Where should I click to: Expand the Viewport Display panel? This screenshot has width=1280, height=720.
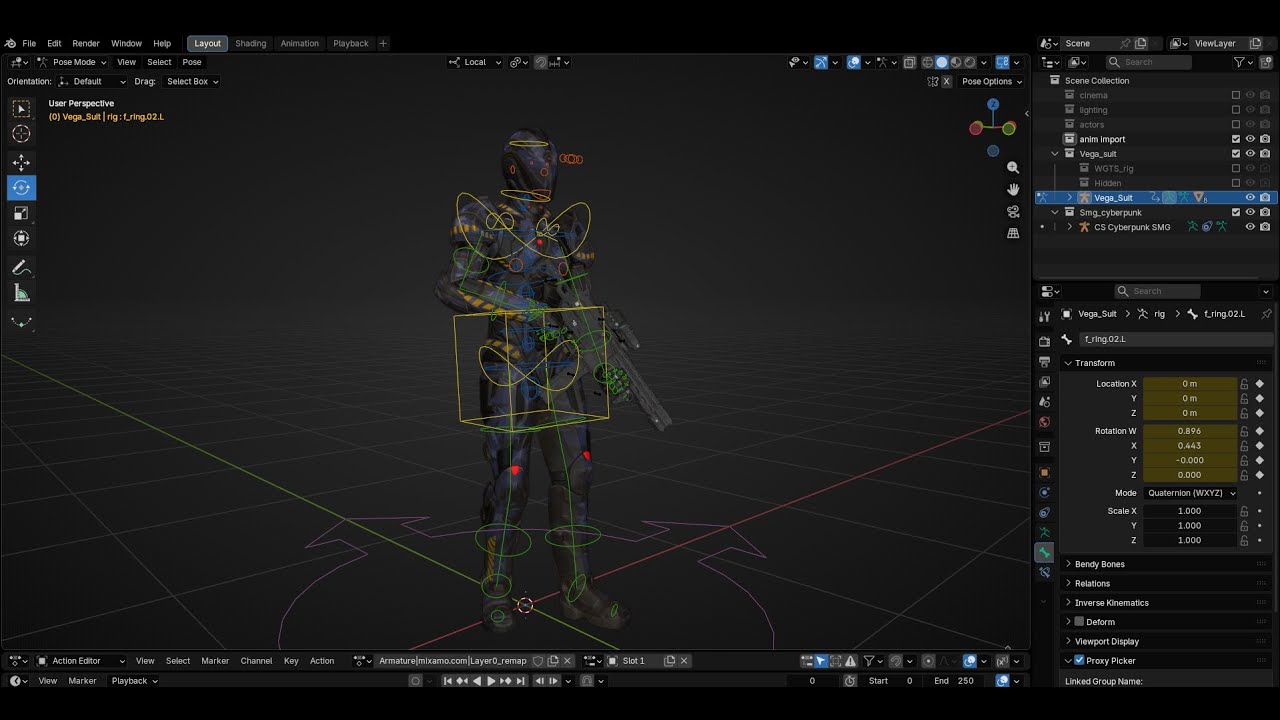(1107, 642)
